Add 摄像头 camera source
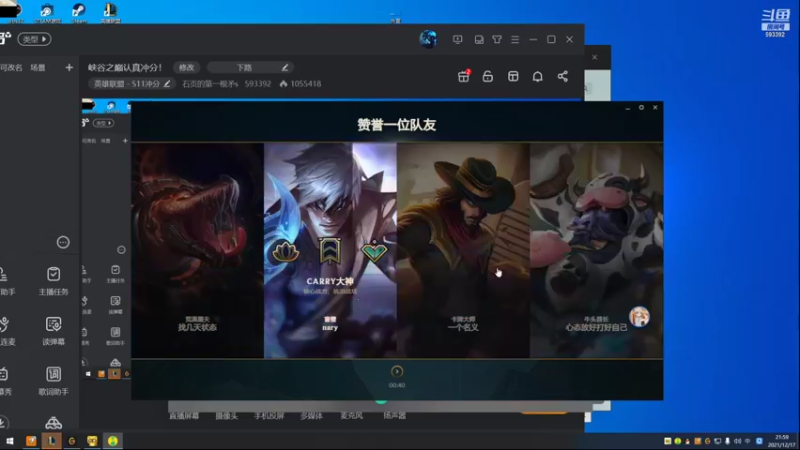The height and width of the screenshot is (450, 800). [227, 416]
